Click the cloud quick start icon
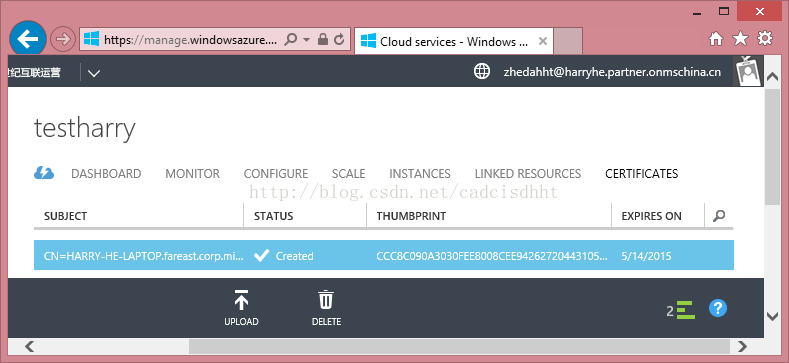 44,173
